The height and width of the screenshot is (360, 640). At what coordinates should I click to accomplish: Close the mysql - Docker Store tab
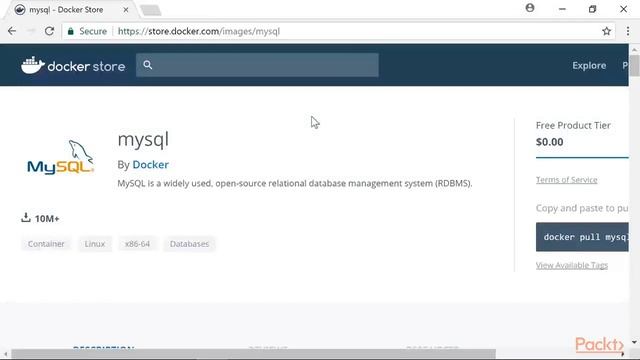pos(126,9)
